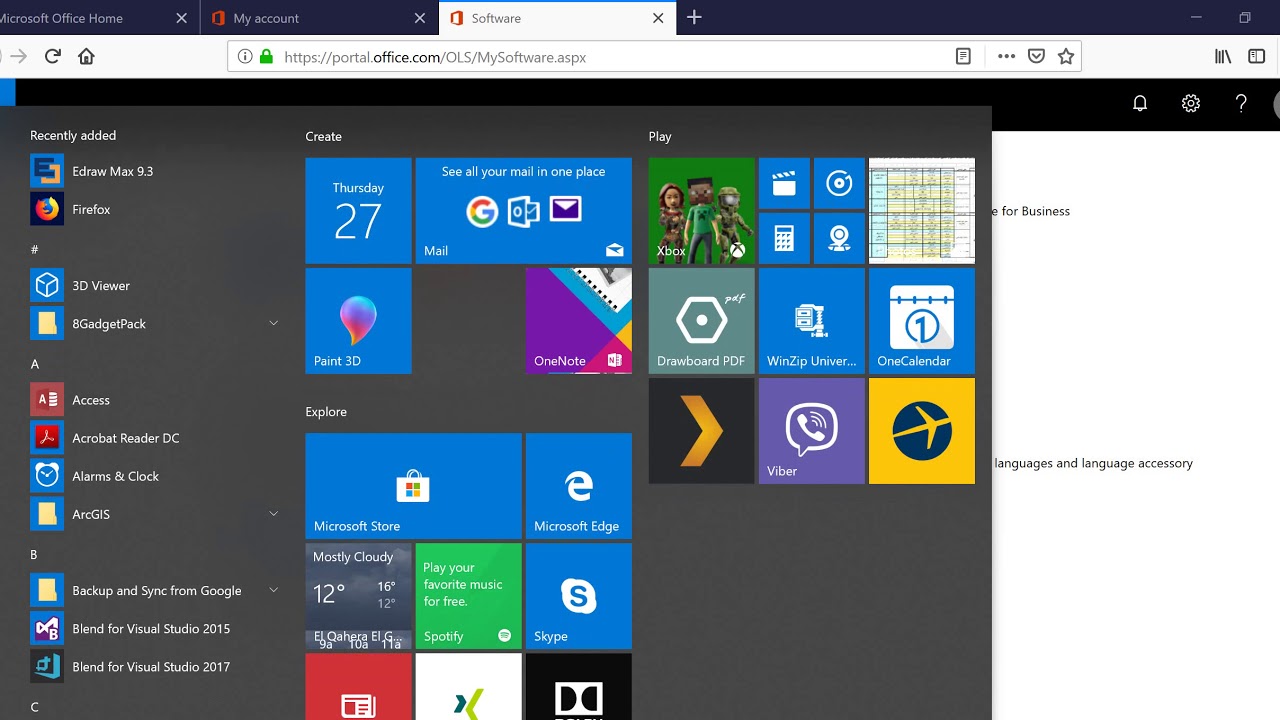This screenshot has height=720, width=1280.
Task: Open the Firefox Library icon
Action: point(1223,57)
